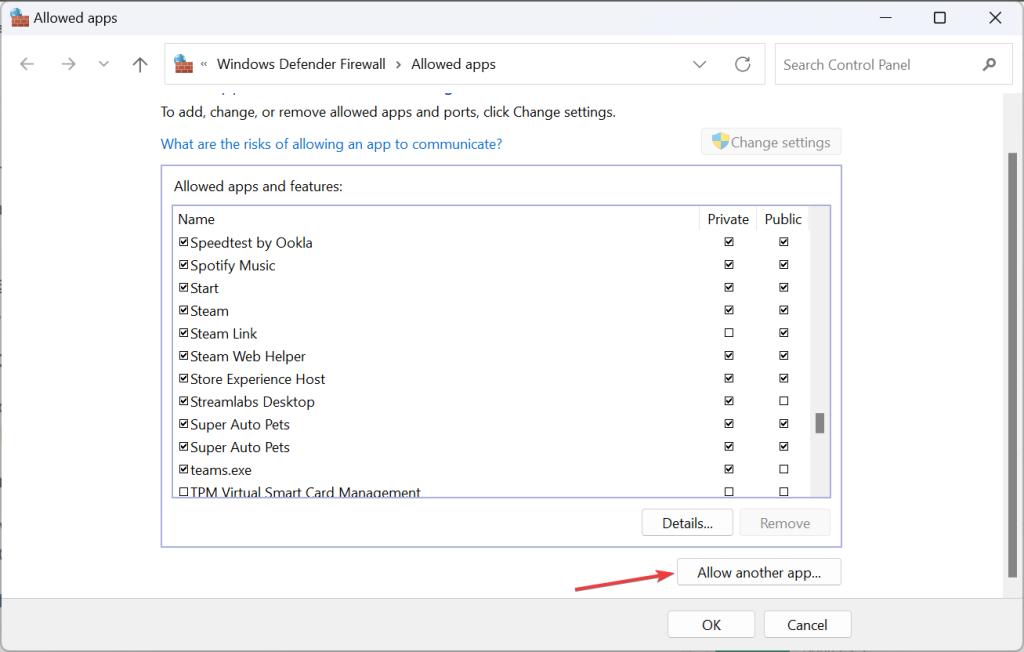Viewport: 1024px width, 652px height.
Task: Check TPM Virtual Smart Card Management checkbox
Action: coord(184,492)
